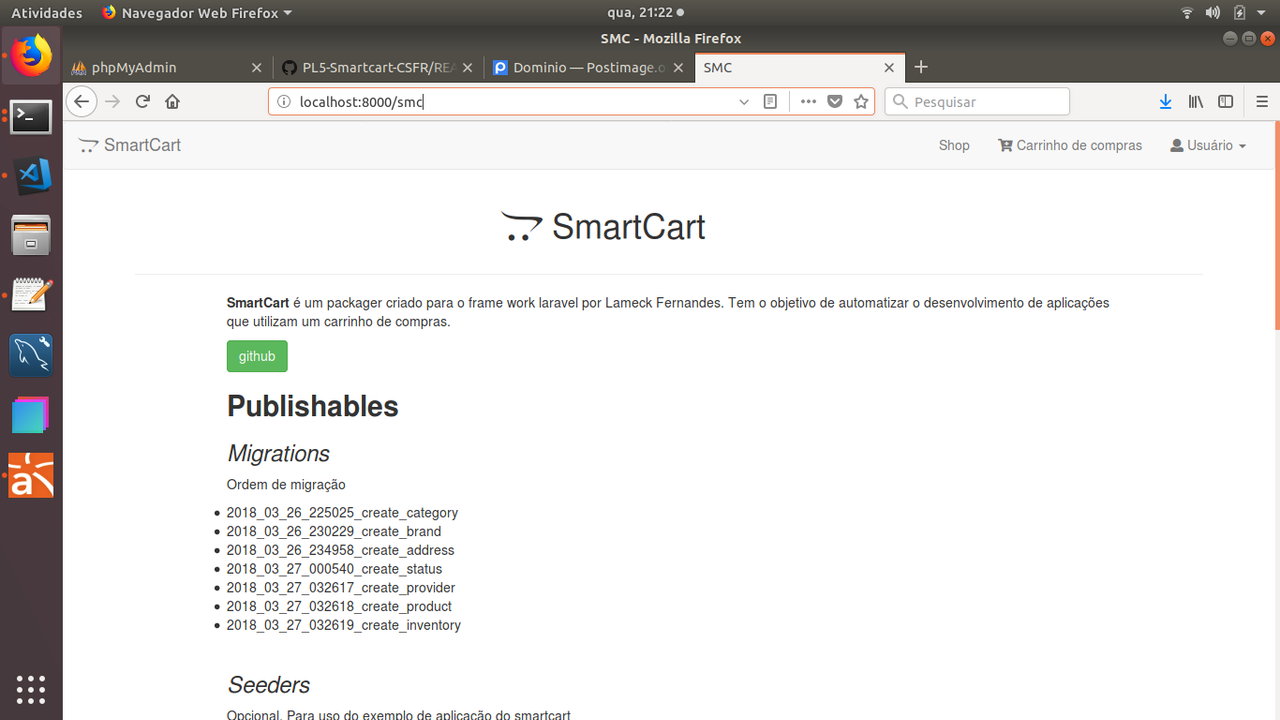Open the Navegador Web Firefox app menu
This screenshot has width=1280, height=720.
tap(197, 13)
